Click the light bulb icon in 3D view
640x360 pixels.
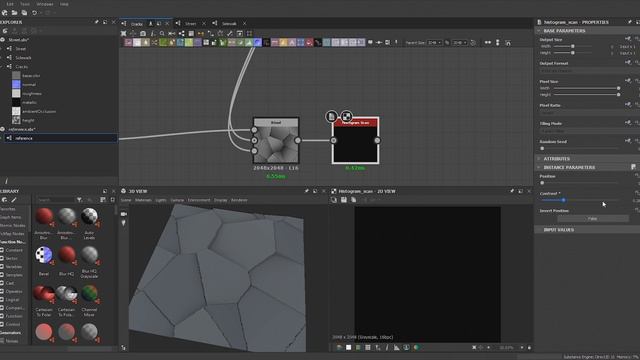coord(124,223)
